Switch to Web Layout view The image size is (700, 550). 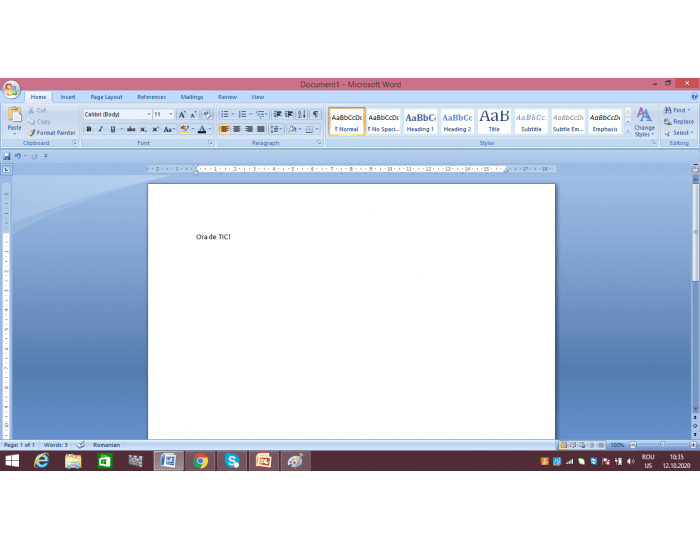coord(583,445)
